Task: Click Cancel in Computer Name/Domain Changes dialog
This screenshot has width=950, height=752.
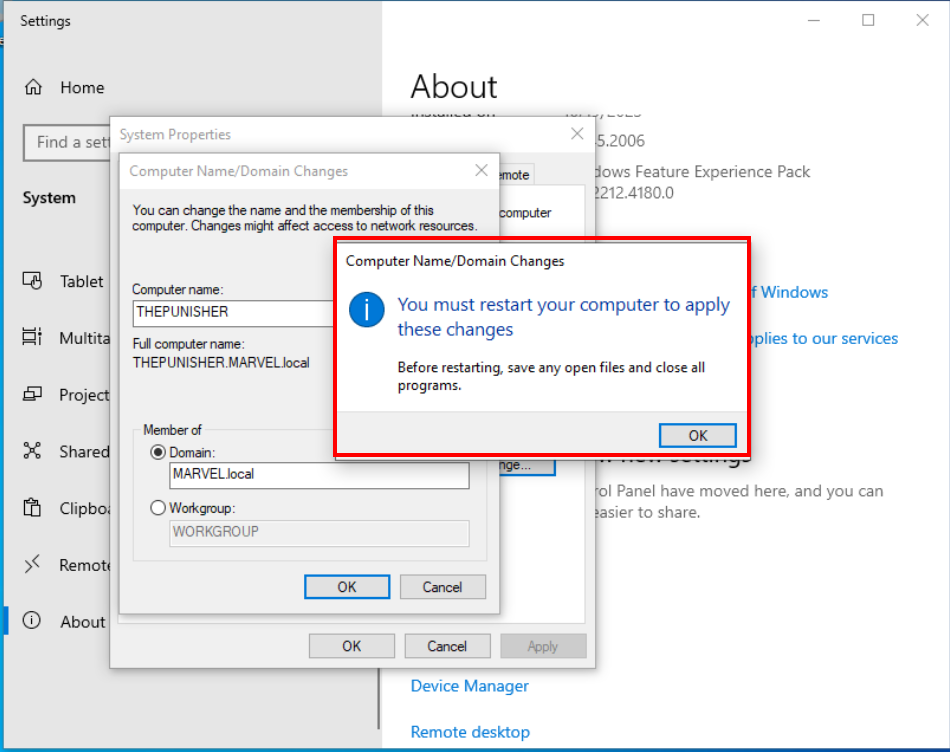Action: point(442,587)
